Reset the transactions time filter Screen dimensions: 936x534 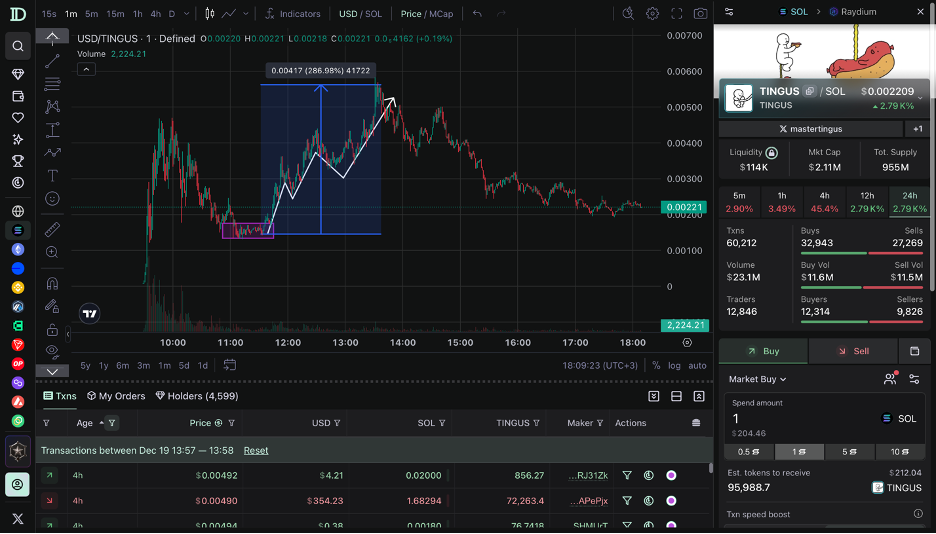pos(256,450)
